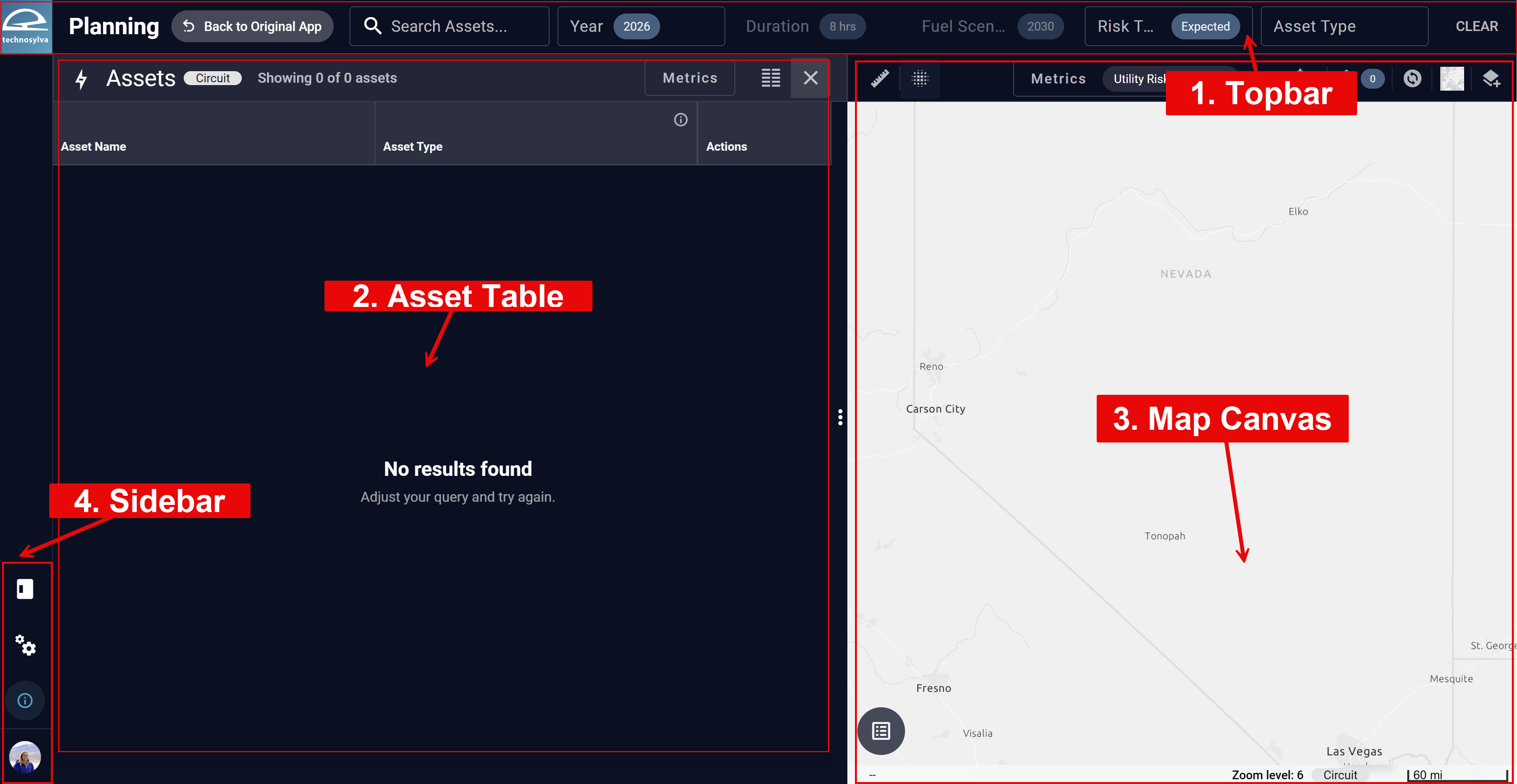
Task: Open the Duration 8 hrs dropdown
Action: [x=806, y=27]
